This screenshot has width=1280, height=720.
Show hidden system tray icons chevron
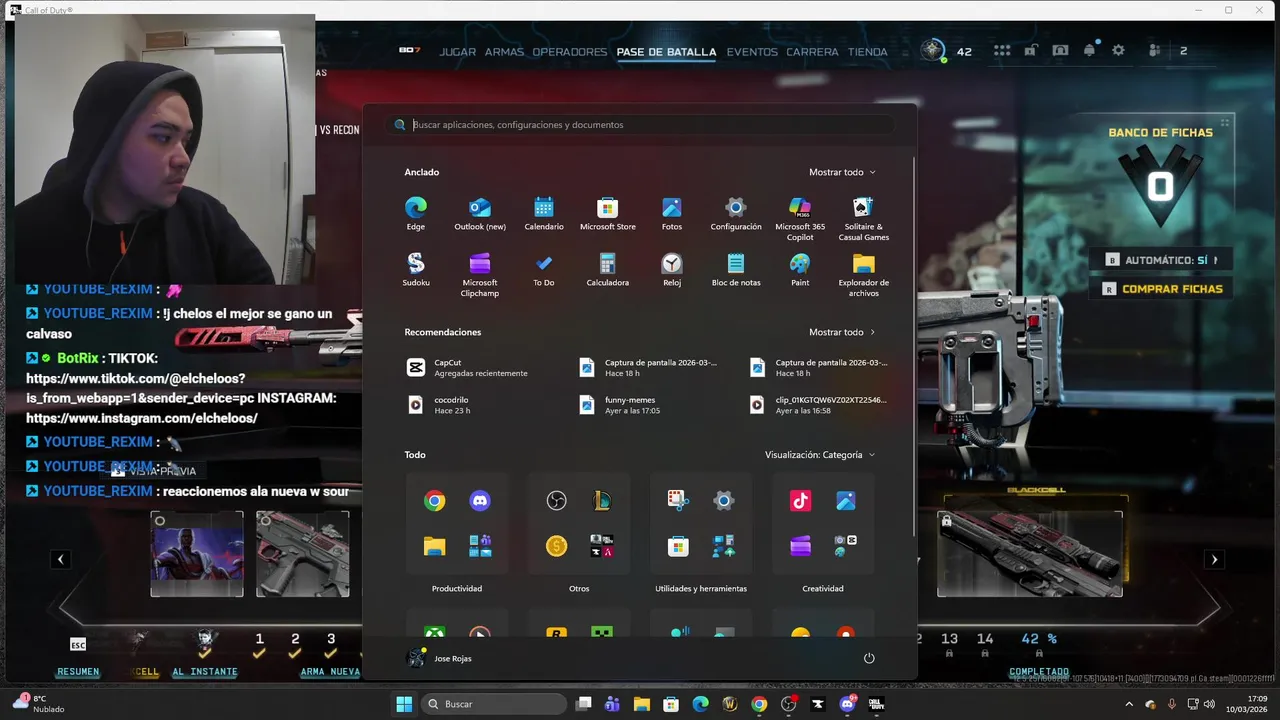[1131, 704]
